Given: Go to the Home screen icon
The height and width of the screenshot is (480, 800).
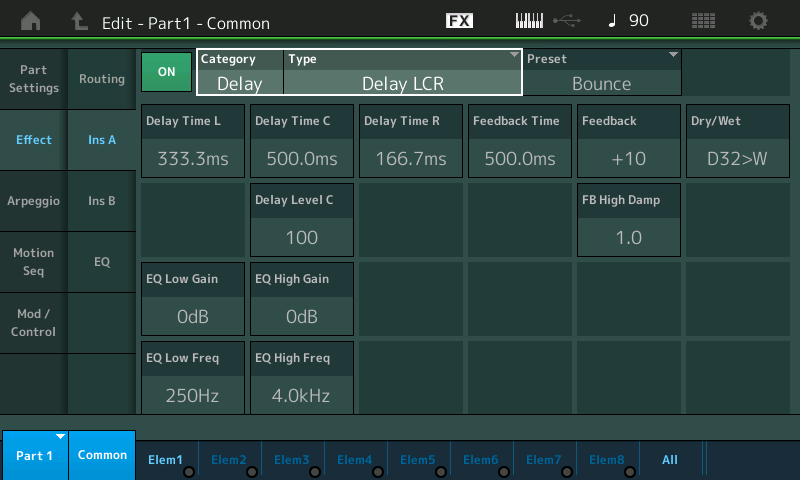Looking at the screenshot, I should click(31, 21).
